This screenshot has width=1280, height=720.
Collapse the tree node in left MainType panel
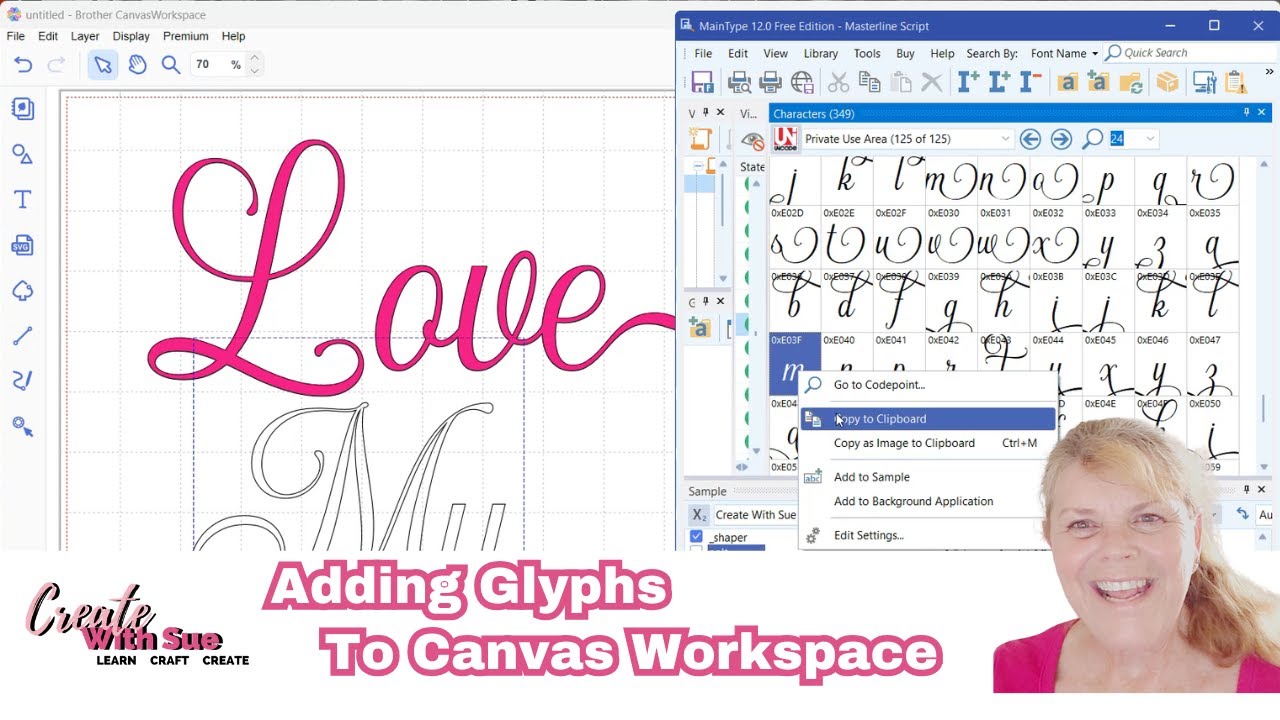(x=698, y=166)
